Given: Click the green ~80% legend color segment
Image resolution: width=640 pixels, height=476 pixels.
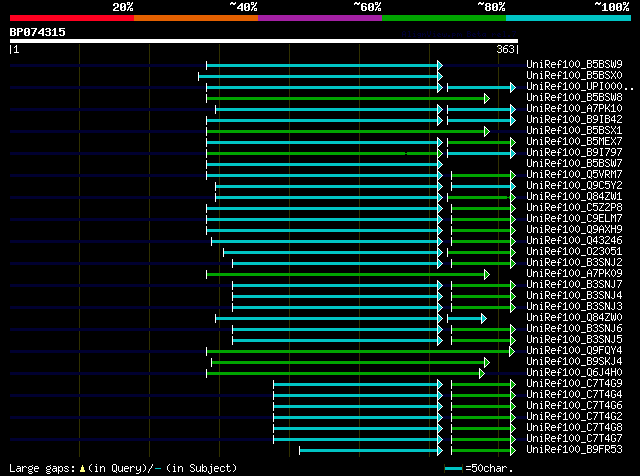Looking at the screenshot, I should pos(444,18).
